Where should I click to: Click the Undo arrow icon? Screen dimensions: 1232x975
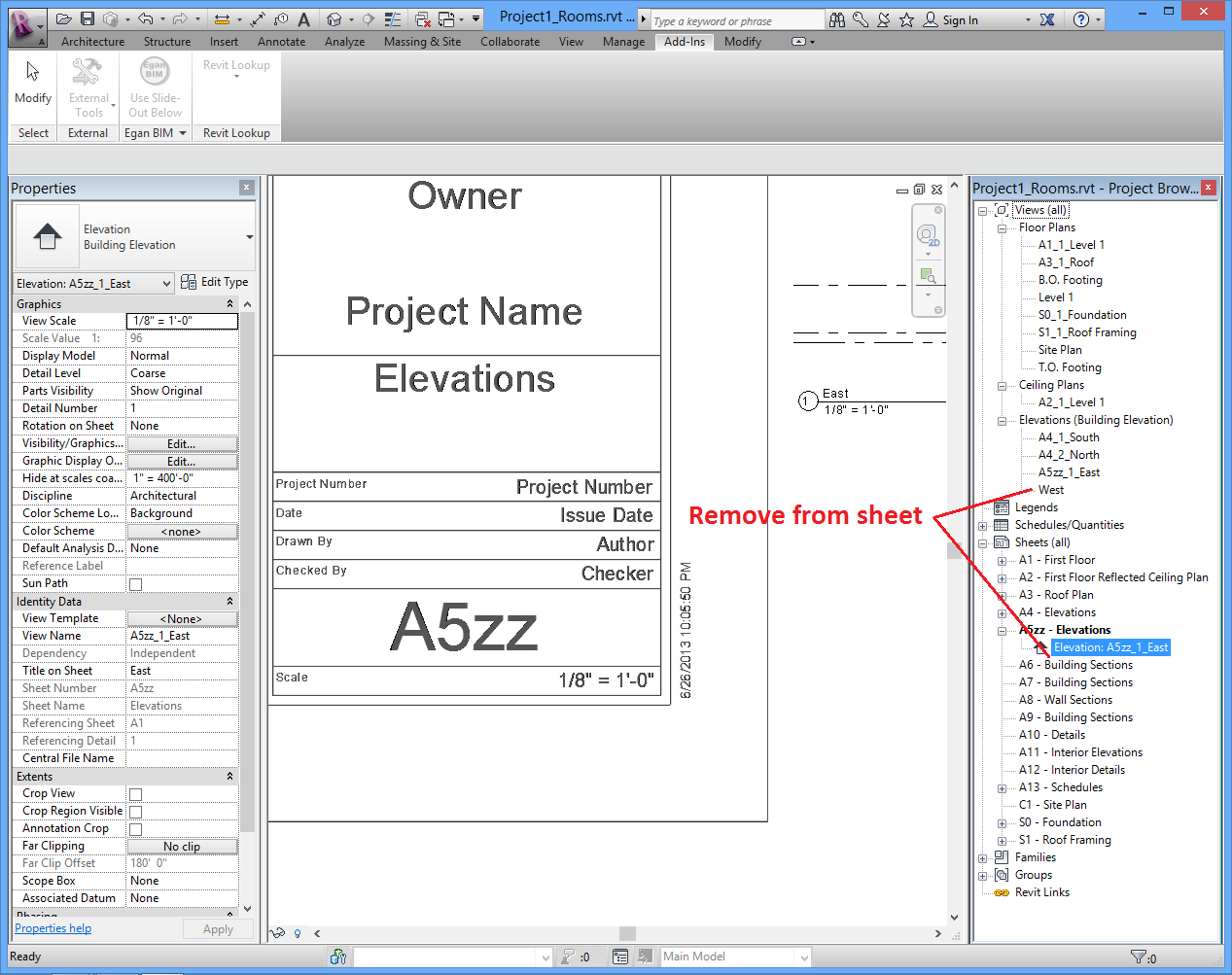[146, 18]
